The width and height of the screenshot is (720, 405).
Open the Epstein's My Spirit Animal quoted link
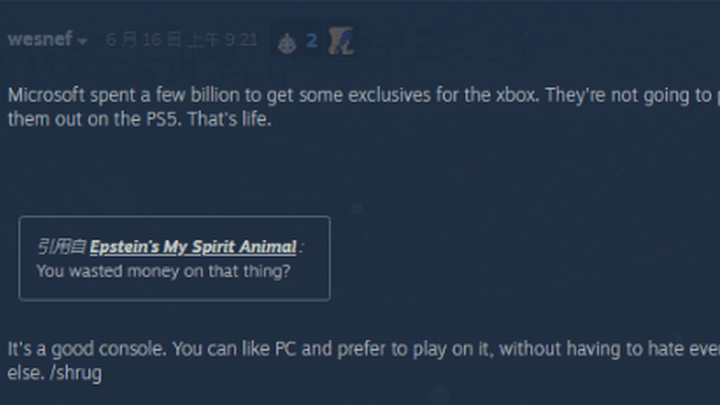pos(192,247)
